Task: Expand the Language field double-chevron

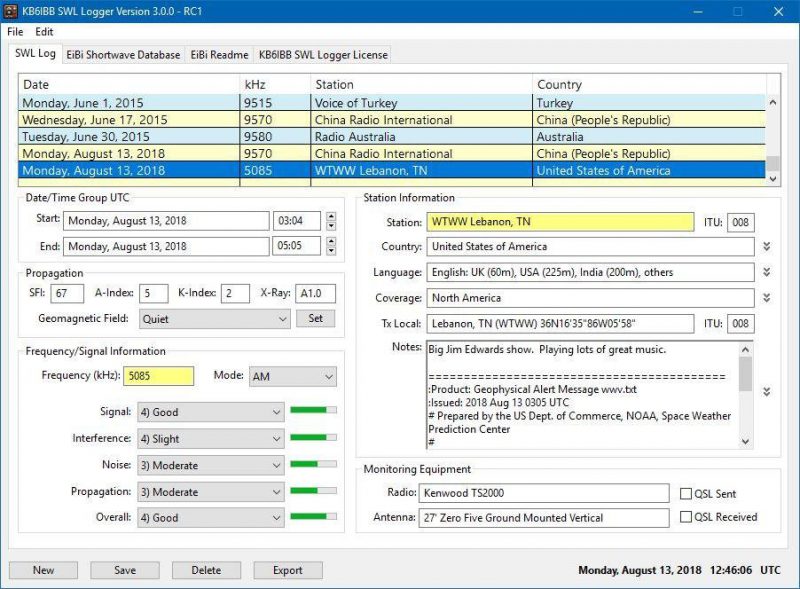Action: coord(766,272)
